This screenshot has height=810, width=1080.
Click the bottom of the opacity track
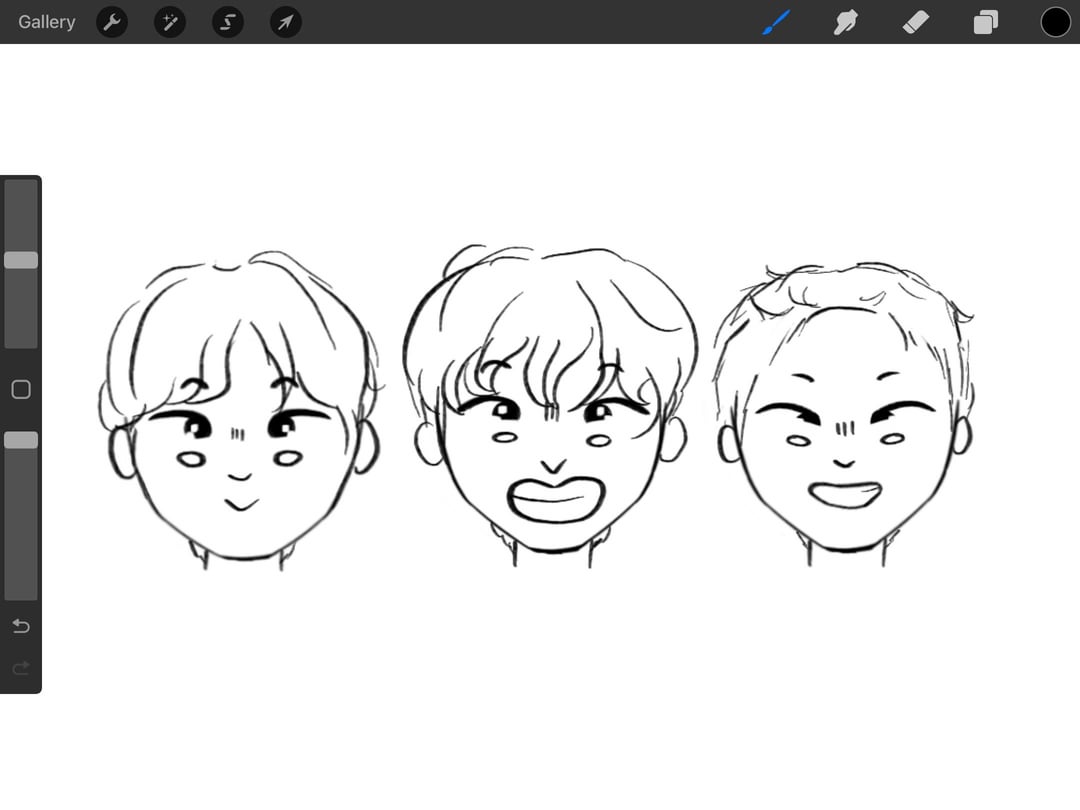pyautogui.click(x=21, y=590)
